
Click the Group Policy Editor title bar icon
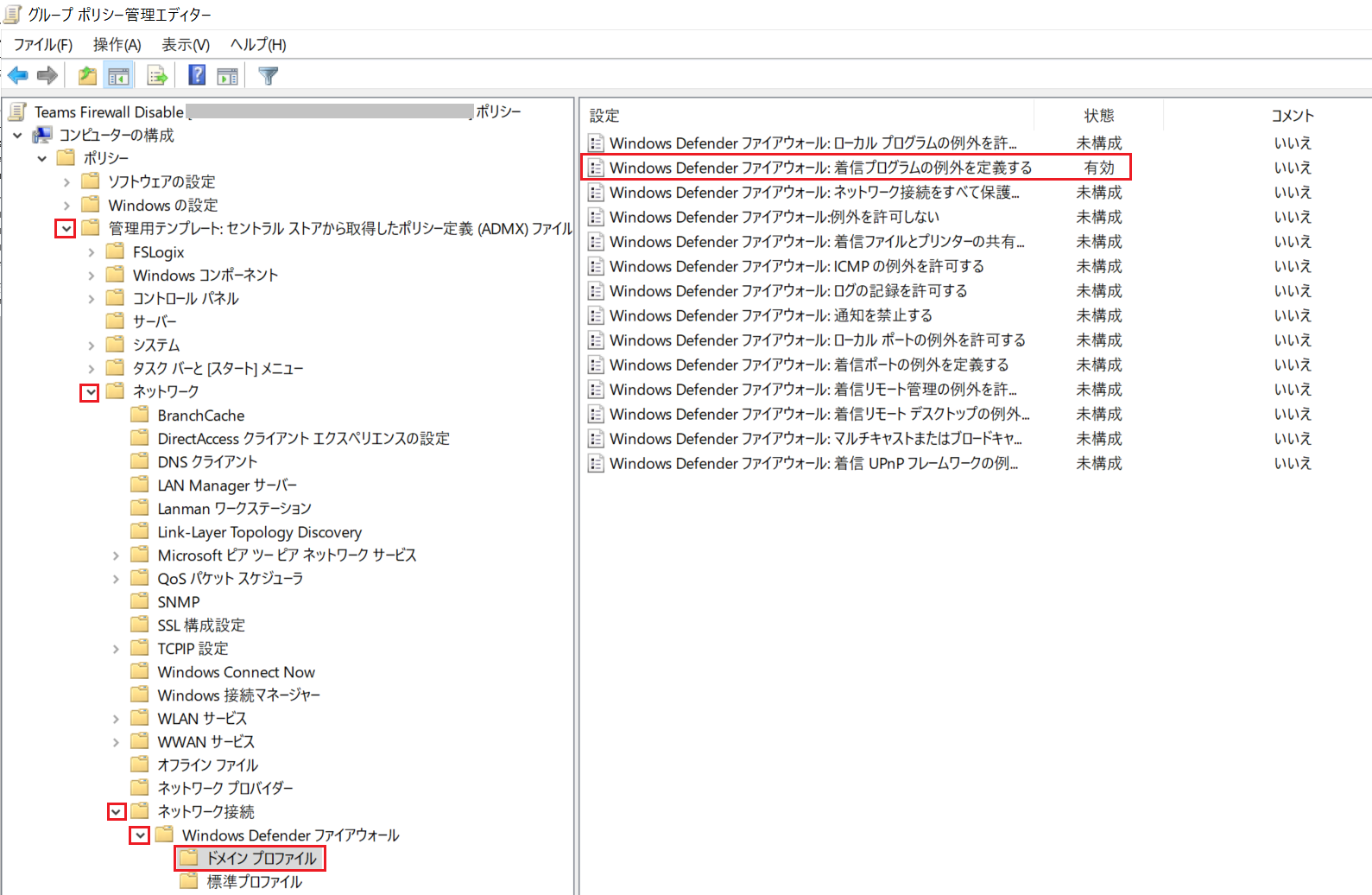click(x=13, y=14)
